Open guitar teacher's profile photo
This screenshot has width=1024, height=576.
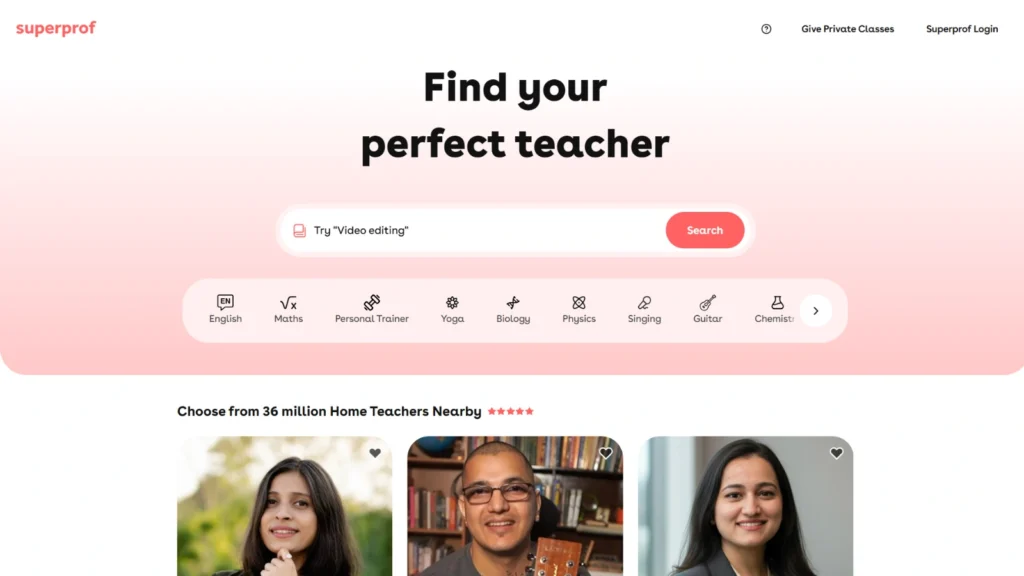coord(515,506)
